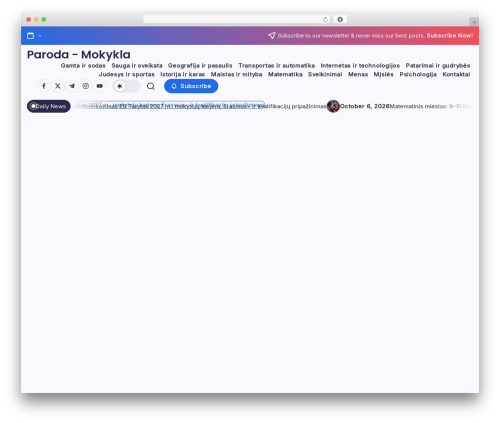Screen dimensions: 500x423
Task: Click the paper plane newsletter icon
Action: point(272,35)
